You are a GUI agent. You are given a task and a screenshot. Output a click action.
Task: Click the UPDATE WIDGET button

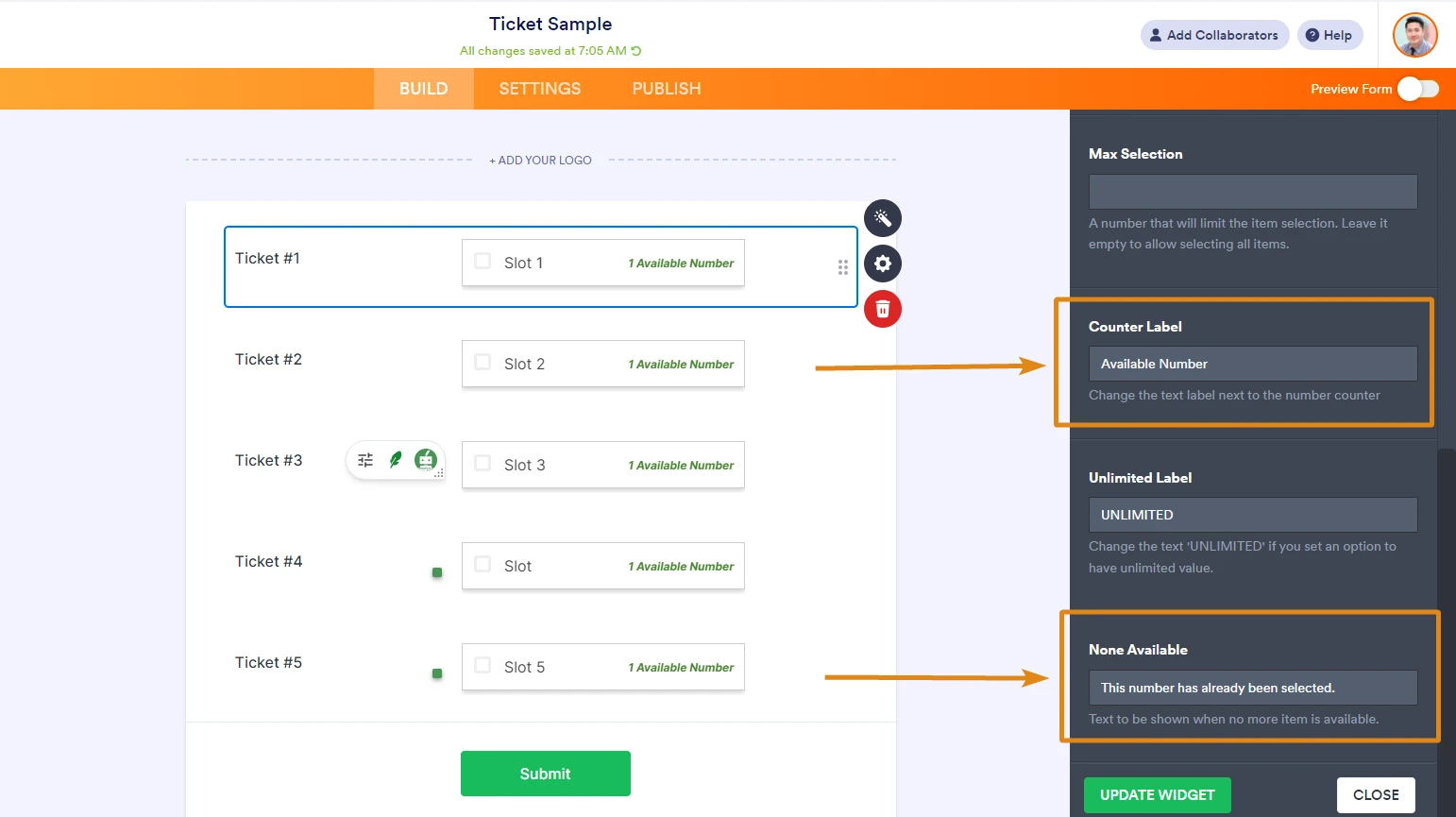point(1157,794)
